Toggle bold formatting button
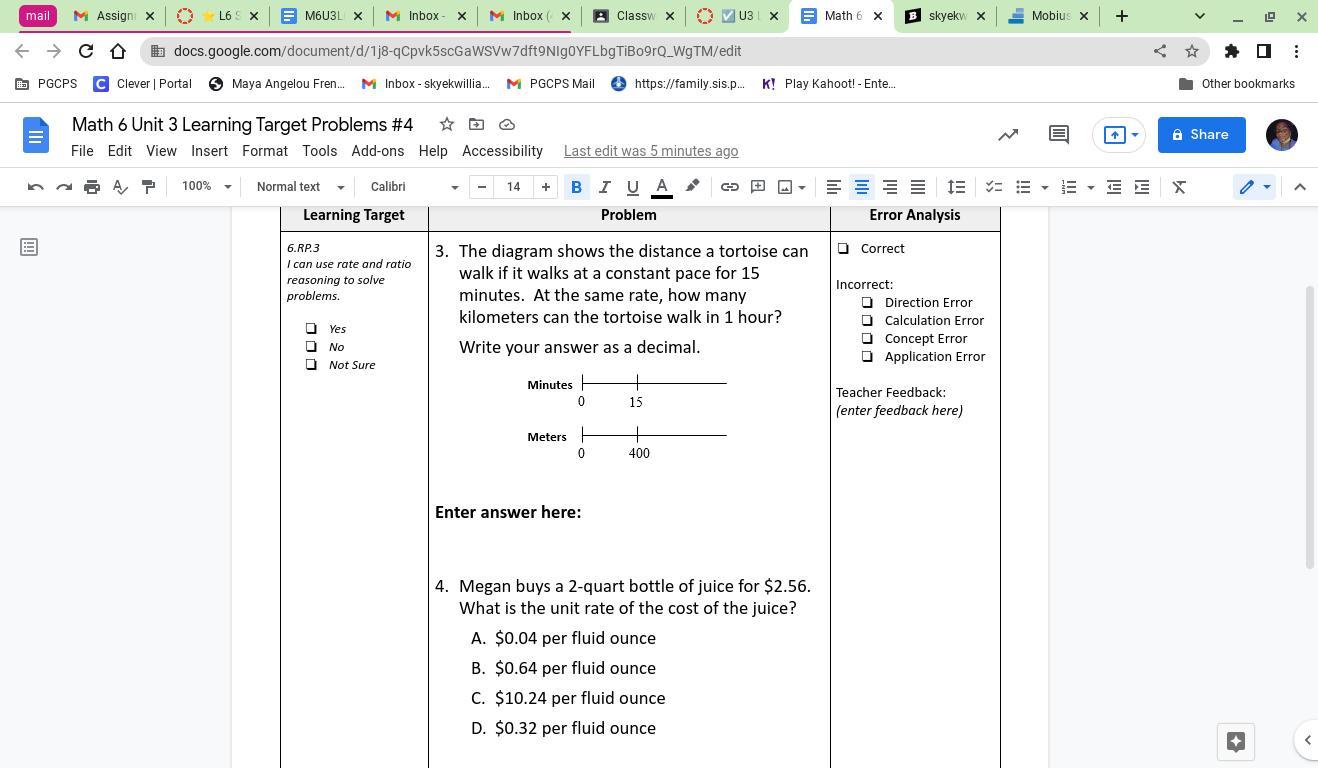This screenshot has height=768, width=1318. click(576, 187)
